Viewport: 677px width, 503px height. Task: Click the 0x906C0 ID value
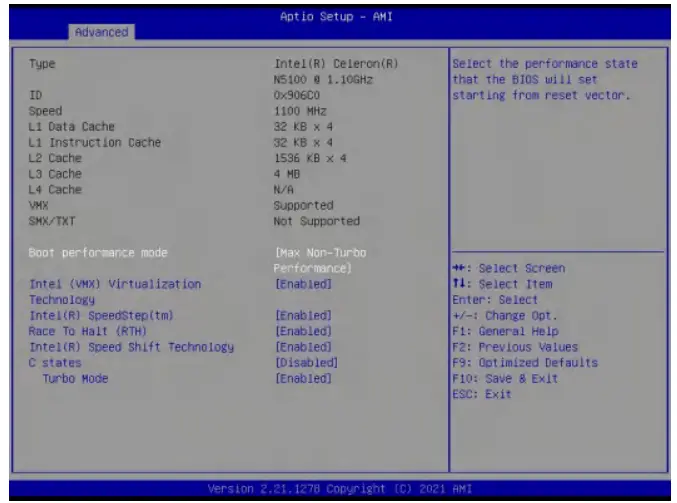point(297,95)
